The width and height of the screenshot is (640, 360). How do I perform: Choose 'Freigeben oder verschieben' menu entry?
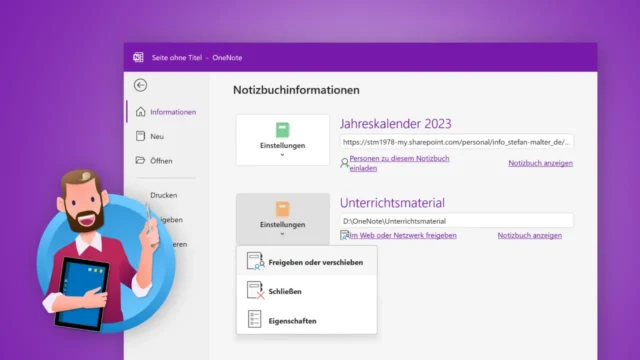307,262
